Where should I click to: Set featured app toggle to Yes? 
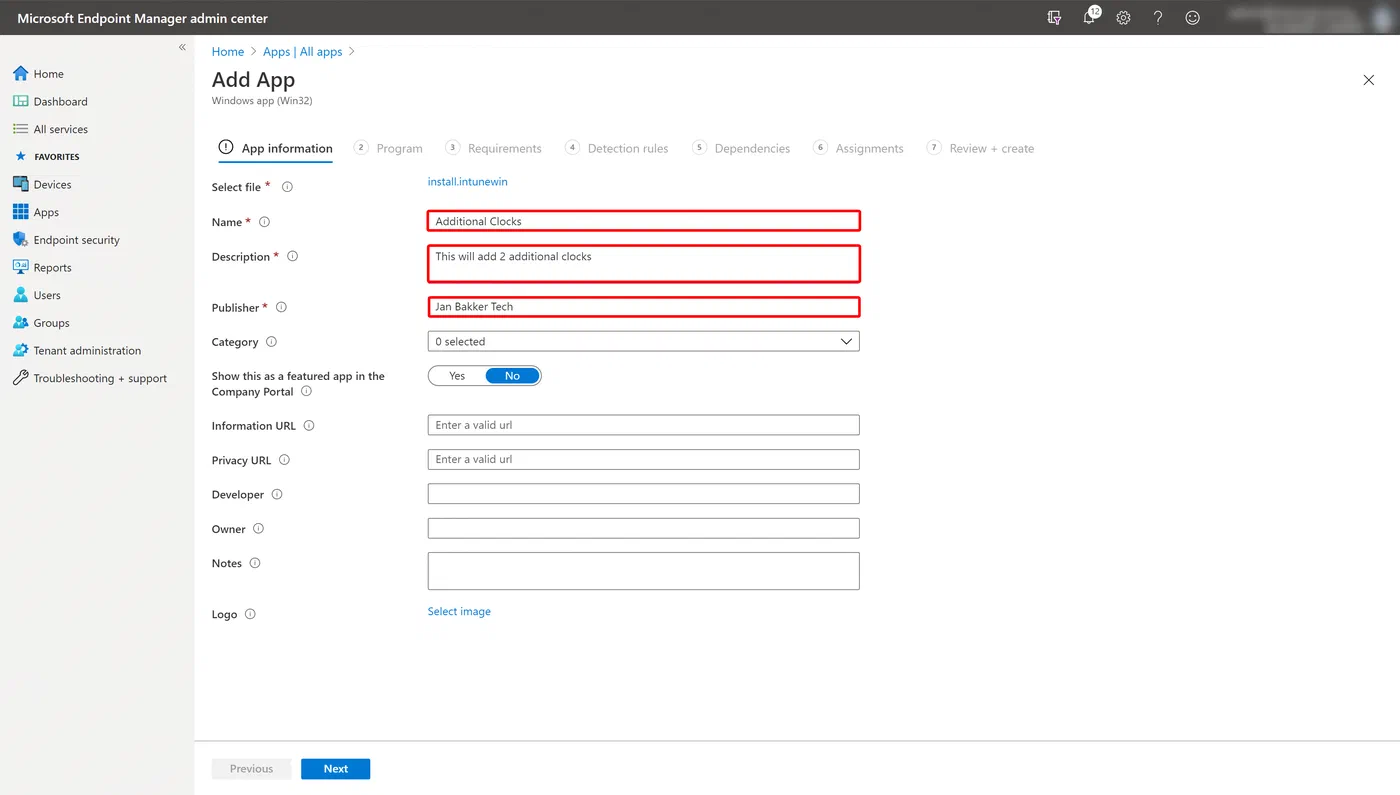tap(457, 376)
